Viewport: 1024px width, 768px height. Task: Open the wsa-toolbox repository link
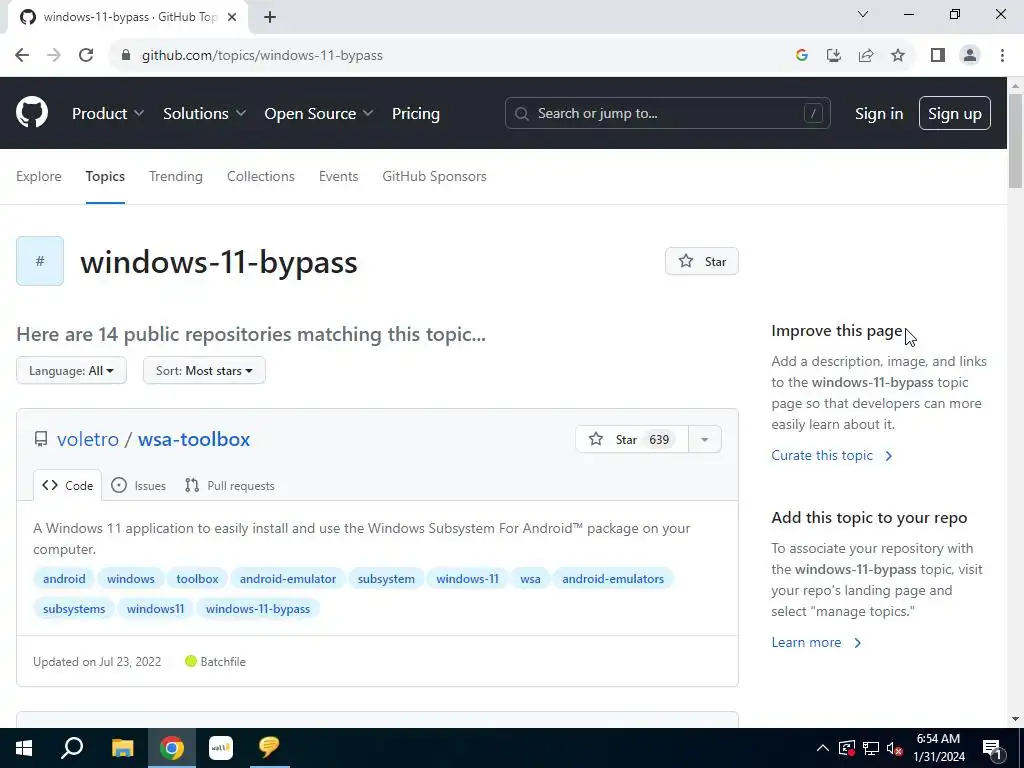194,439
